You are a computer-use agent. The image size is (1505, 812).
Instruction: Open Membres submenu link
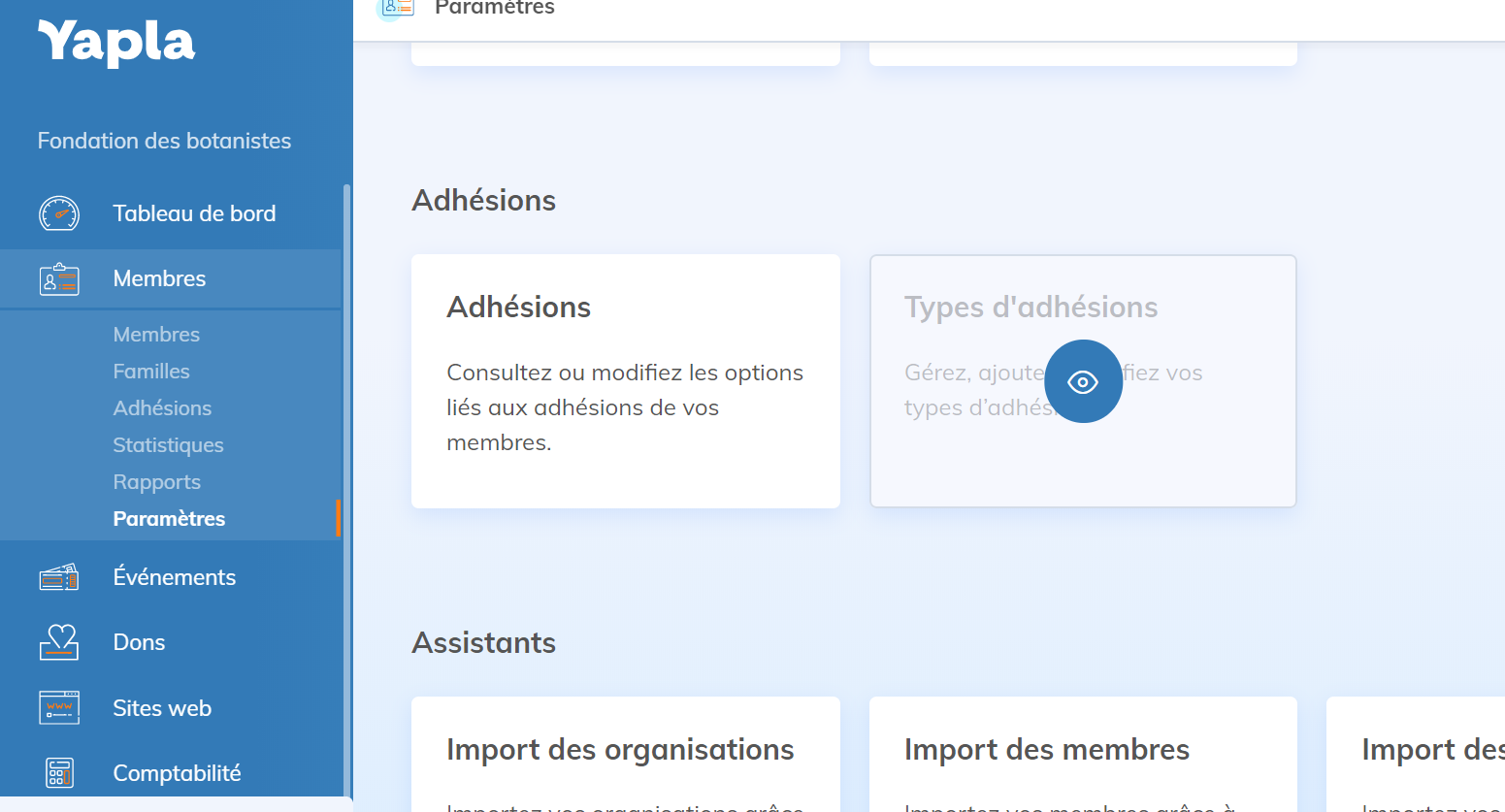[156, 335]
